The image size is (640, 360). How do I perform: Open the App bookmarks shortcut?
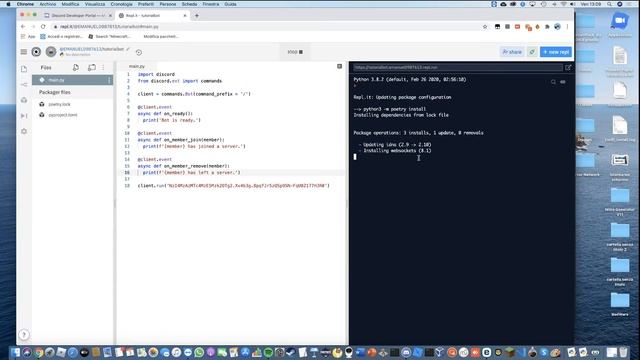tap(28, 36)
